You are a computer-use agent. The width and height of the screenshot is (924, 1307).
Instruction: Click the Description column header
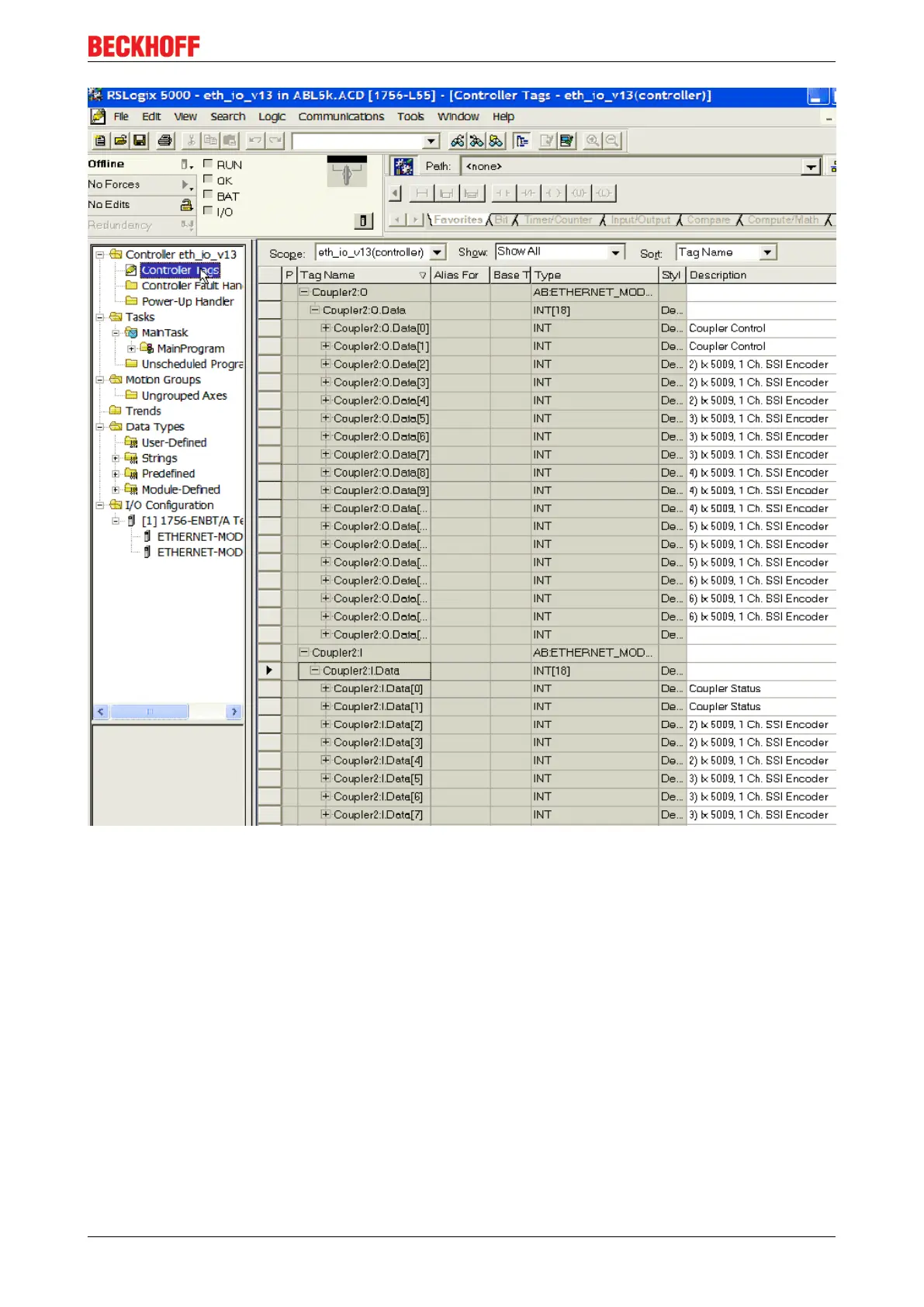click(761, 275)
